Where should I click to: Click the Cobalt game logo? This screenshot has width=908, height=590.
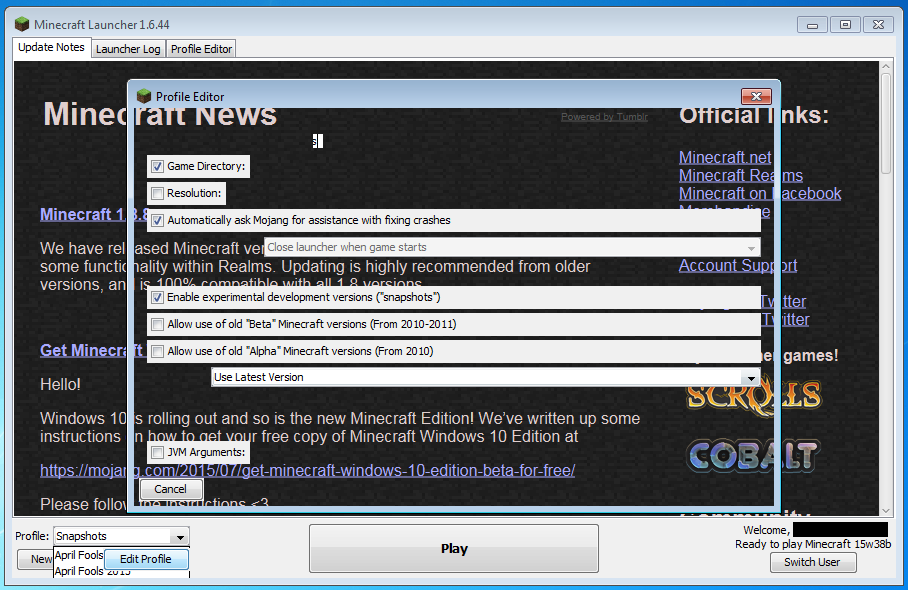753,456
